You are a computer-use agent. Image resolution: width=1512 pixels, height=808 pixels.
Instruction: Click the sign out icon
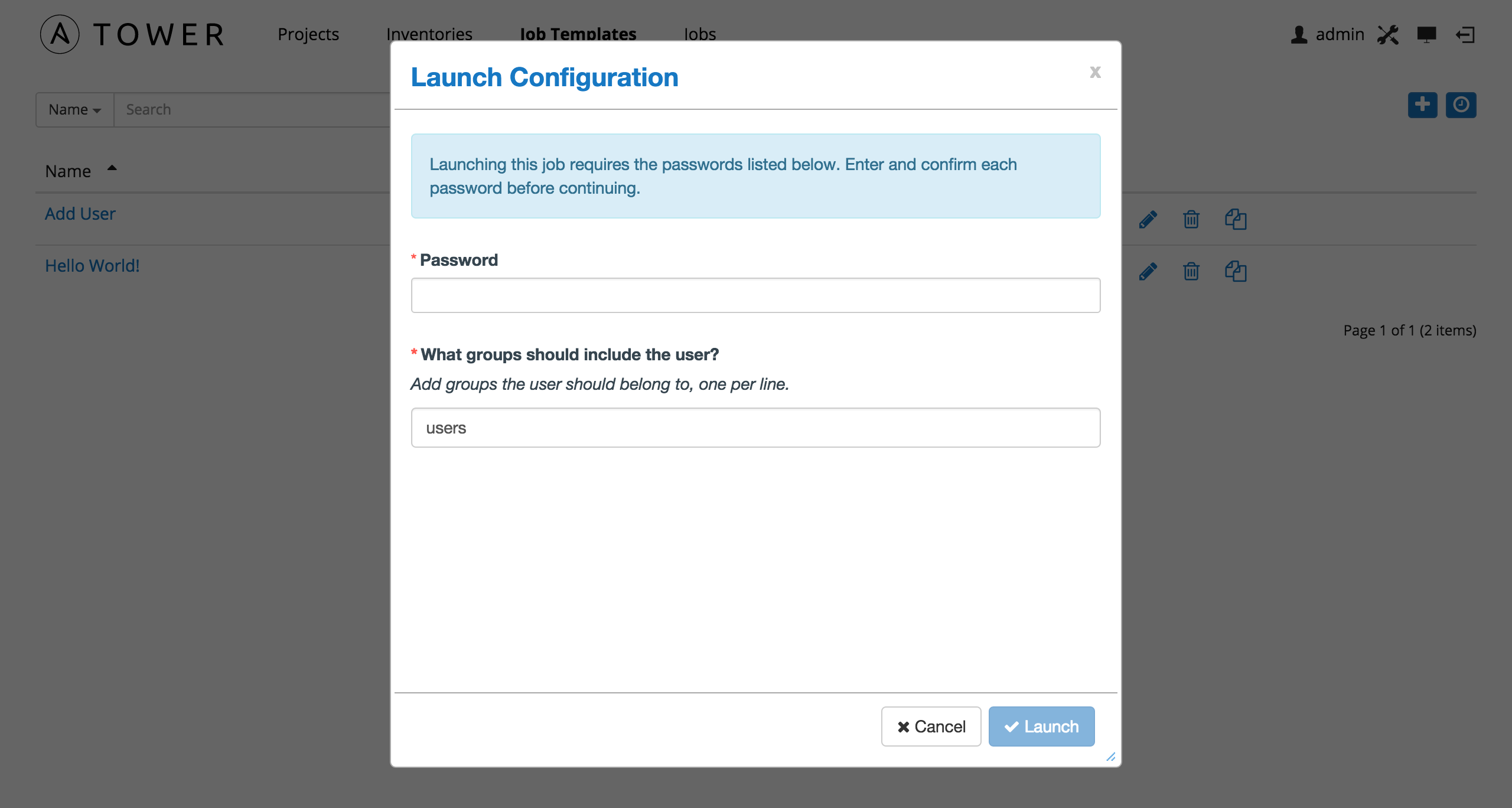coord(1465,35)
